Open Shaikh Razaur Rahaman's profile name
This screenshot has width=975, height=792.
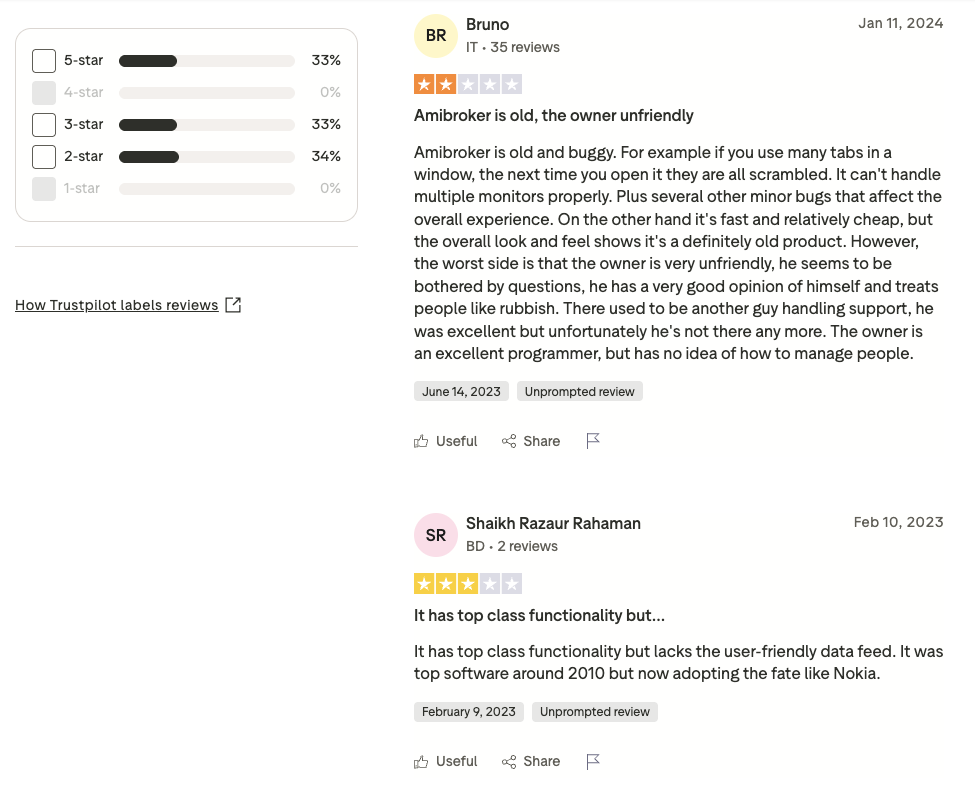tap(553, 523)
